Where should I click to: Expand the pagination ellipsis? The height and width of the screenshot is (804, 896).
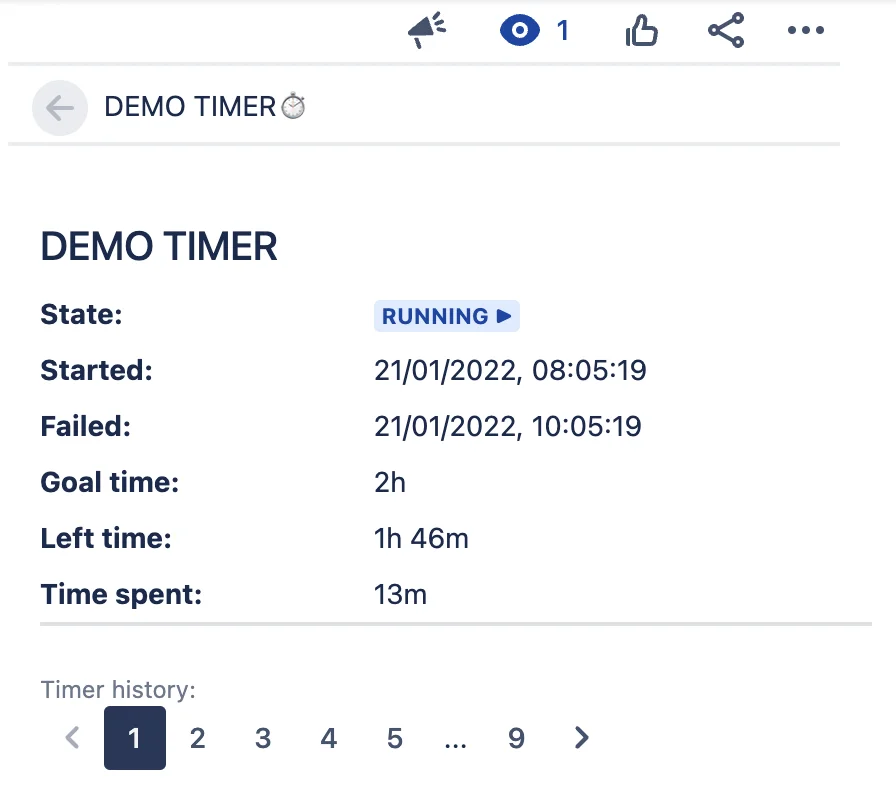[x=455, y=743]
